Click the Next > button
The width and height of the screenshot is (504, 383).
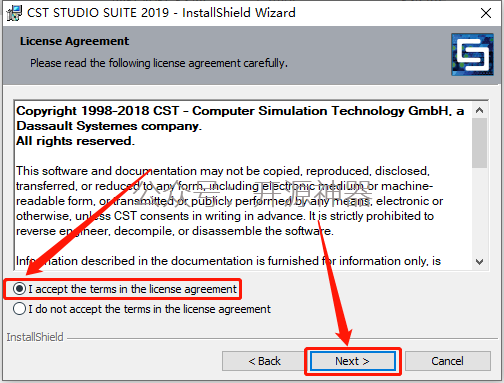[x=353, y=361]
